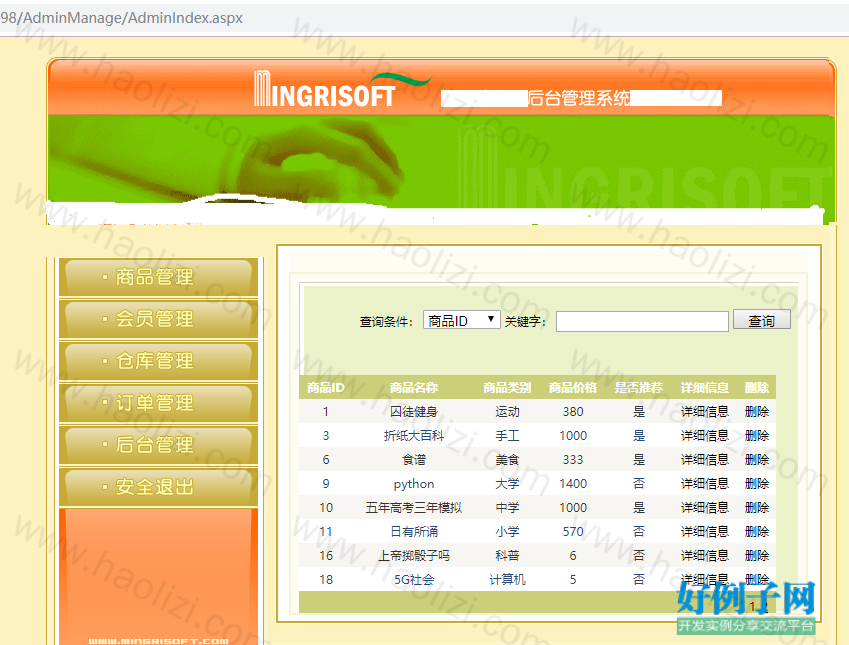Click the 是否推荐 column header
This screenshot has width=849, height=645.
pyautogui.click(x=638, y=388)
